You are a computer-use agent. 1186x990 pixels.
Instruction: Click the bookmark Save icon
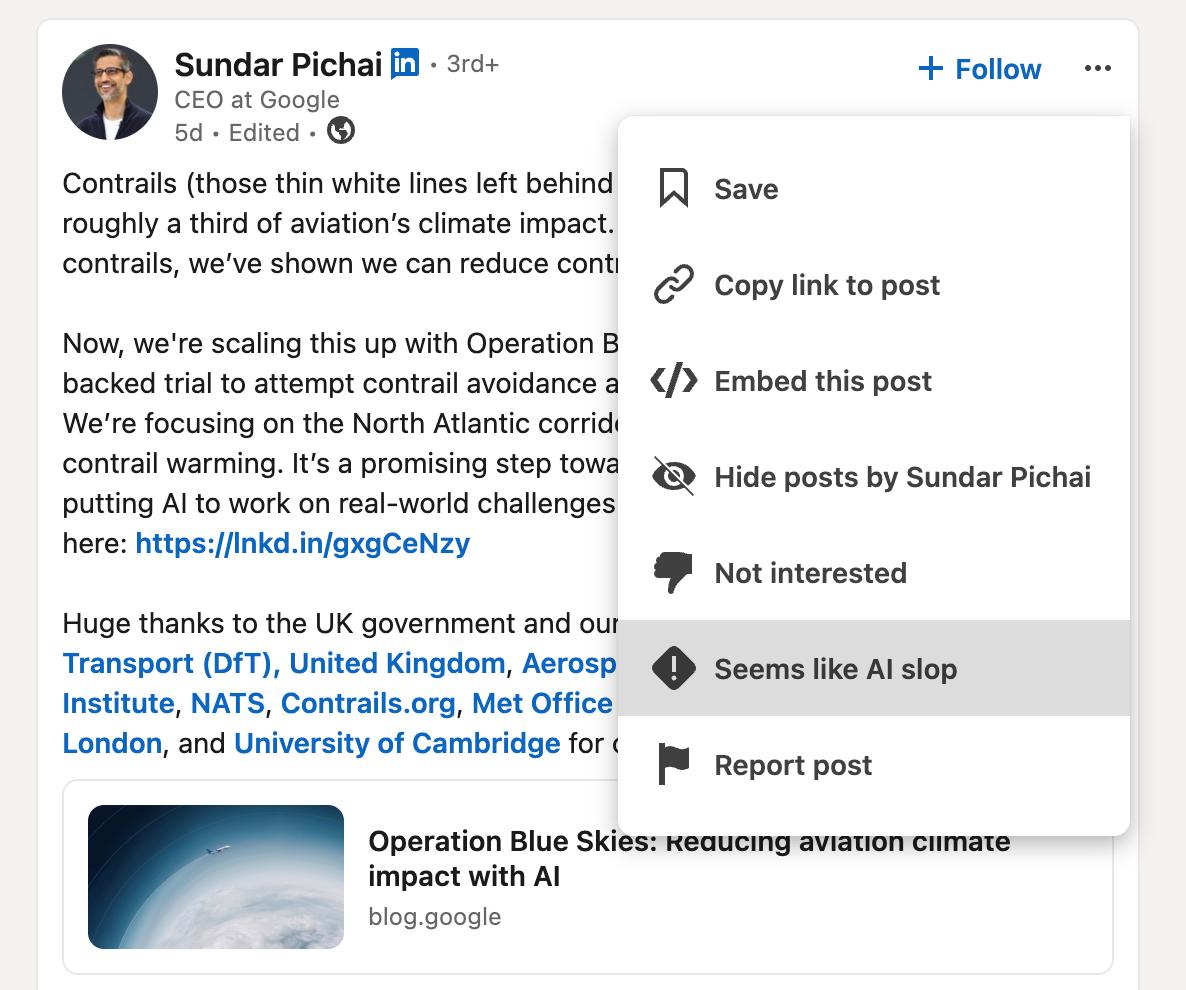(x=673, y=188)
